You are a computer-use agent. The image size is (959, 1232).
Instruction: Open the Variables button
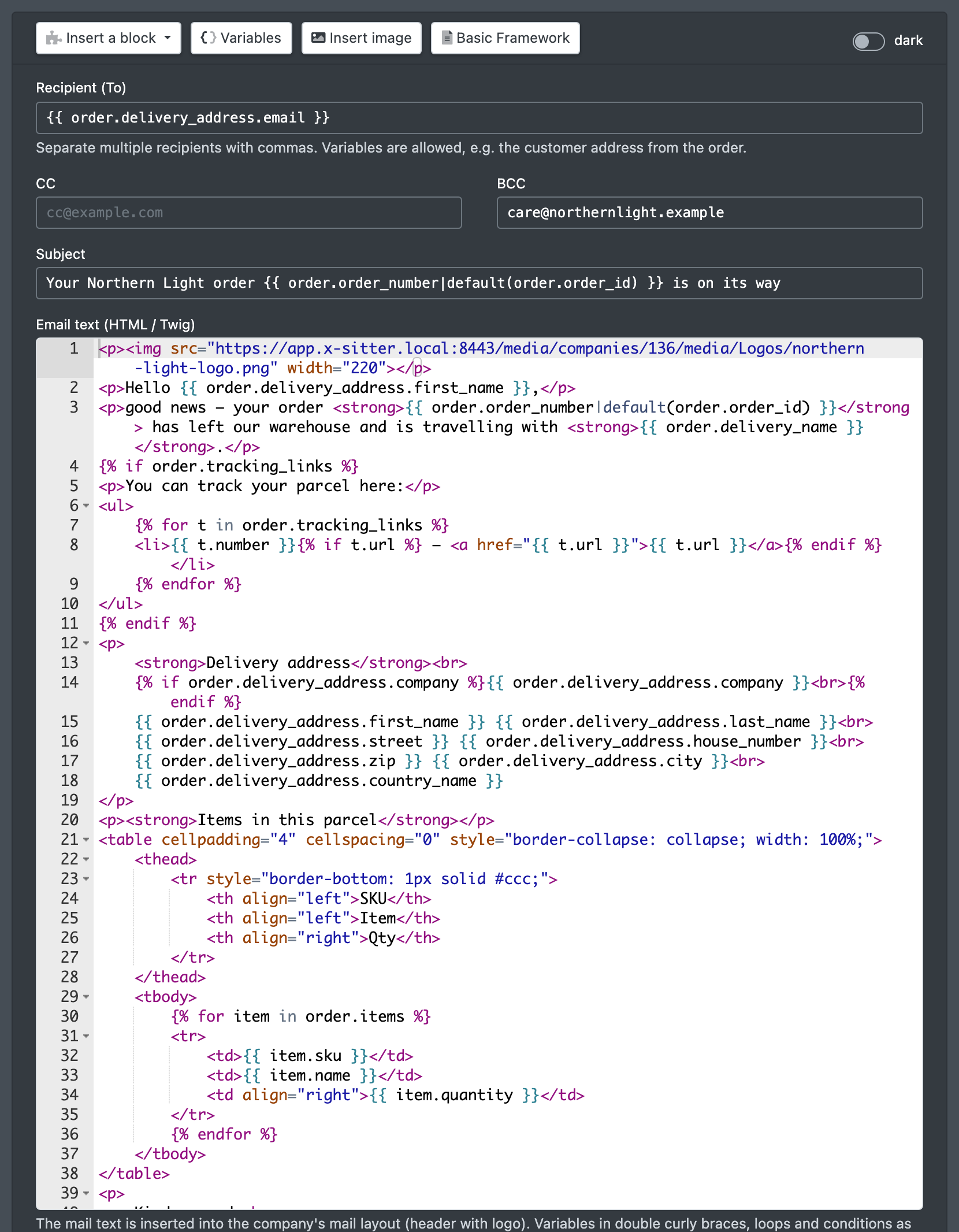coord(241,38)
